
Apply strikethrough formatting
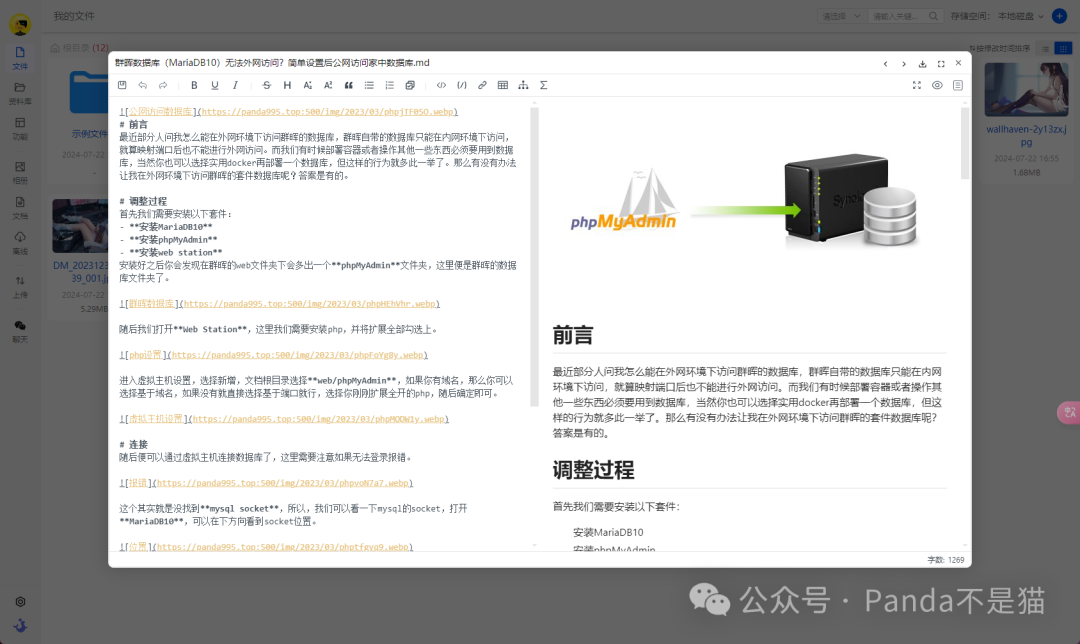point(267,85)
